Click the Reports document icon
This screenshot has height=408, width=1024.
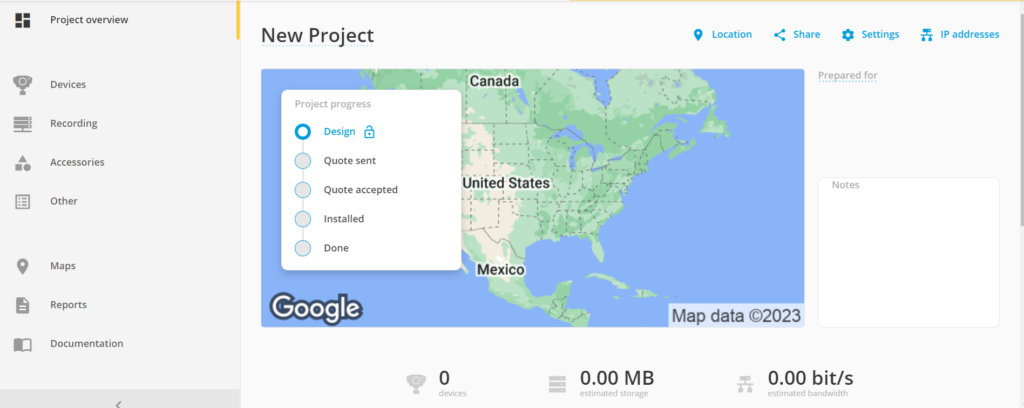pos(22,305)
